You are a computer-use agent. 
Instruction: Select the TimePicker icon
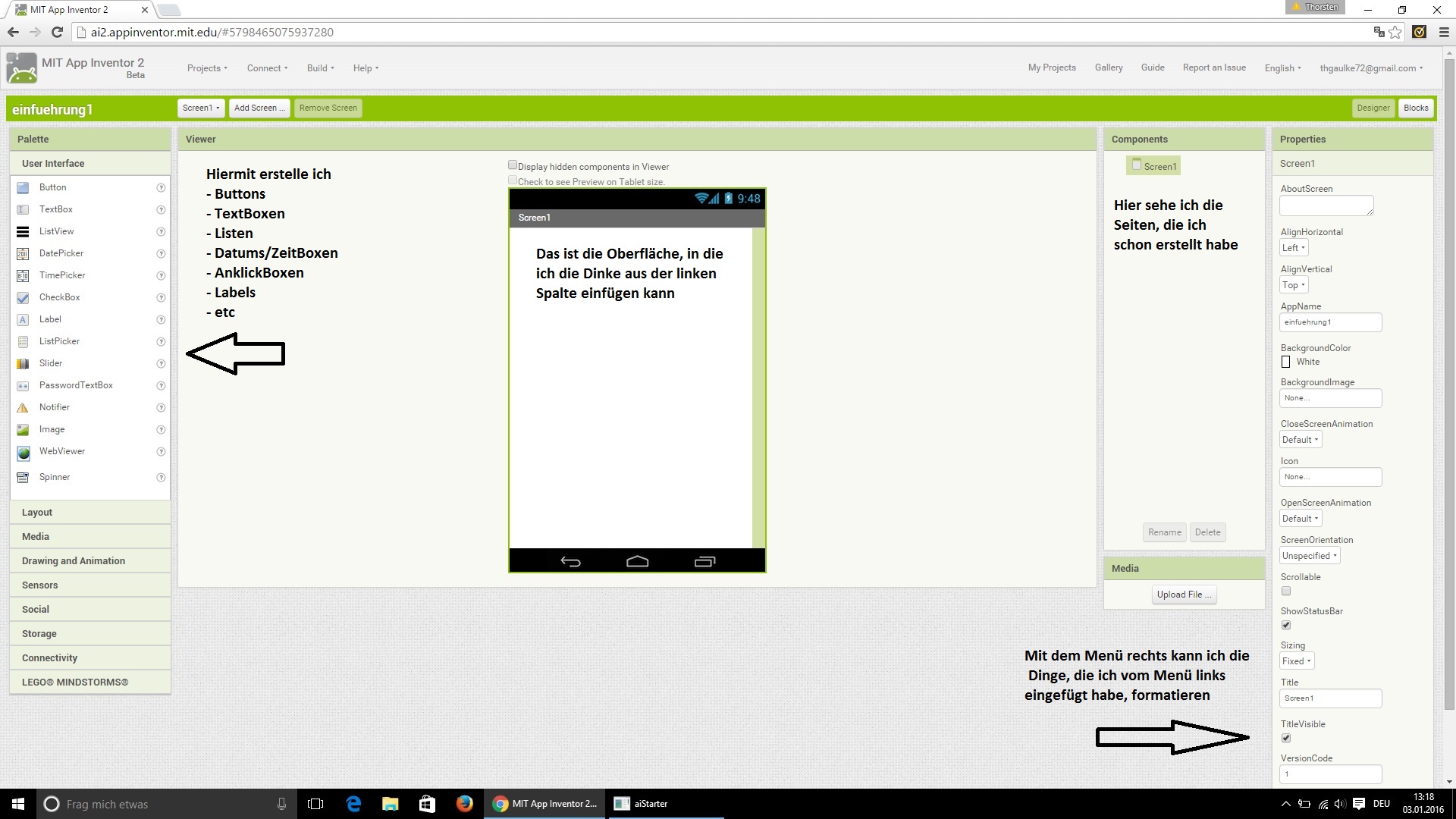coord(23,275)
